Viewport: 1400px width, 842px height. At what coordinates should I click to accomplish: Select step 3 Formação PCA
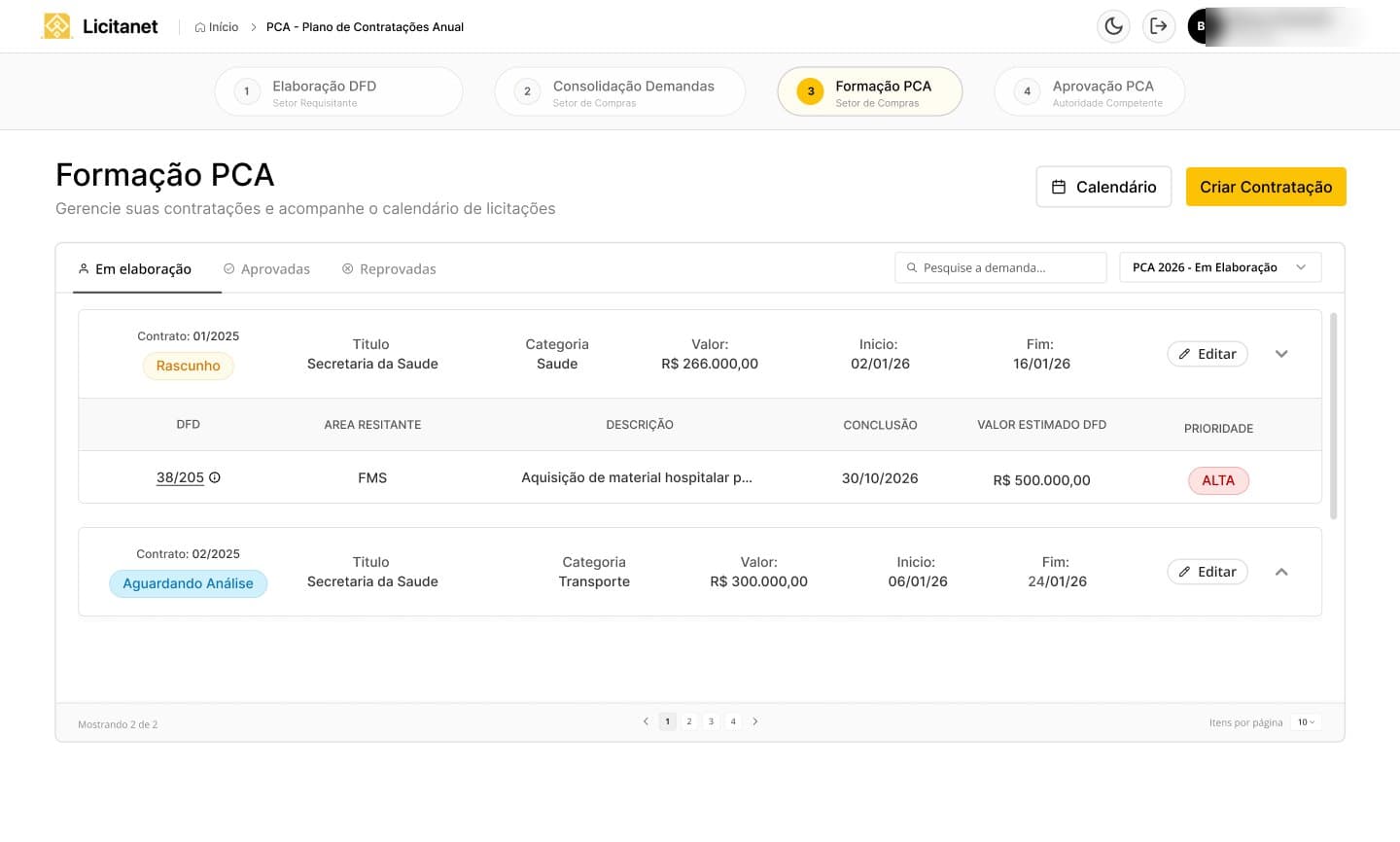(869, 91)
